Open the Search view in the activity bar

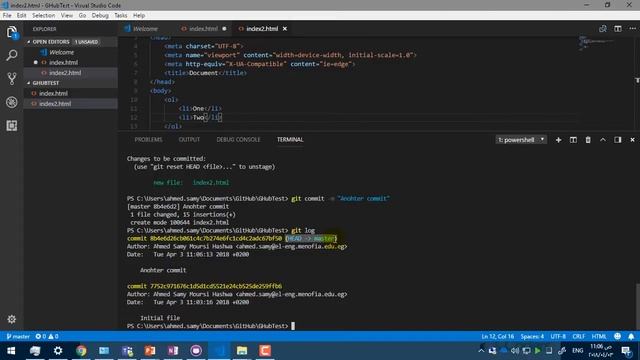(x=12, y=55)
